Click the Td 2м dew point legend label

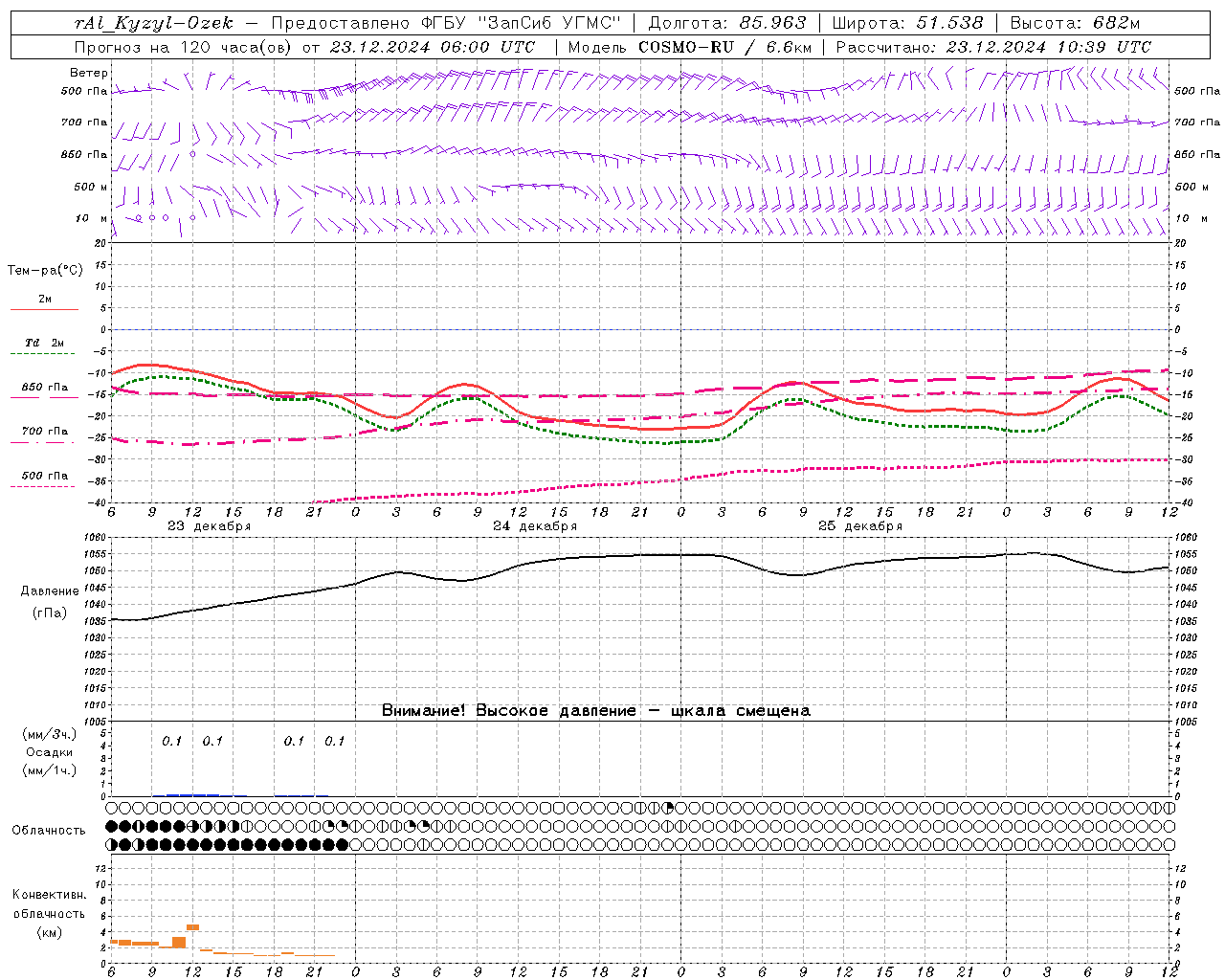45,343
